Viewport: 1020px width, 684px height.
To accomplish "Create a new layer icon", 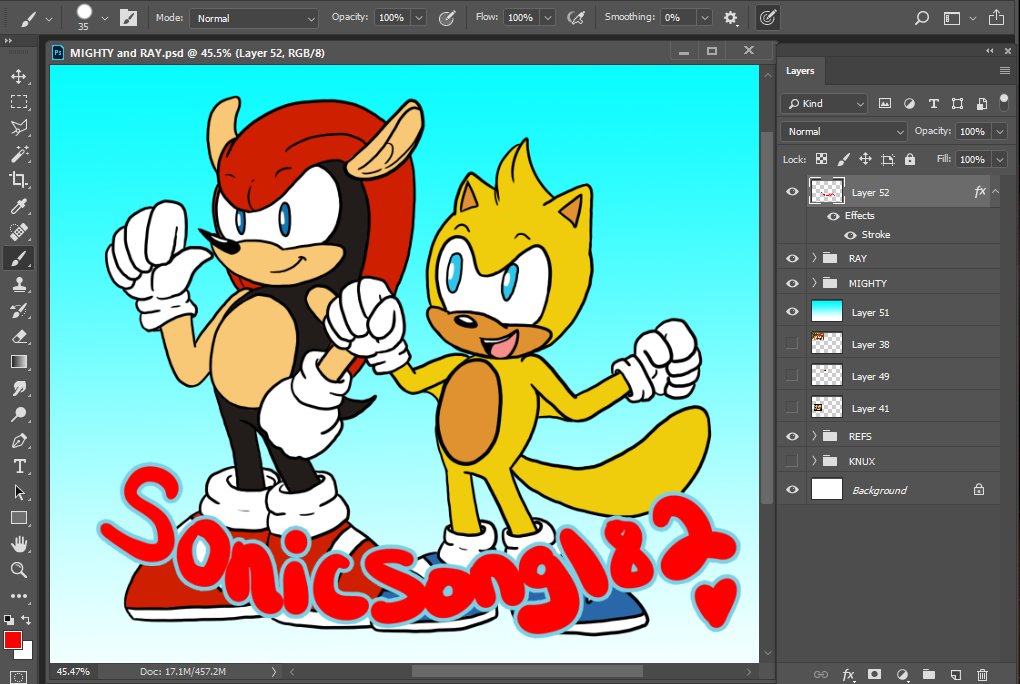I will click(956, 675).
